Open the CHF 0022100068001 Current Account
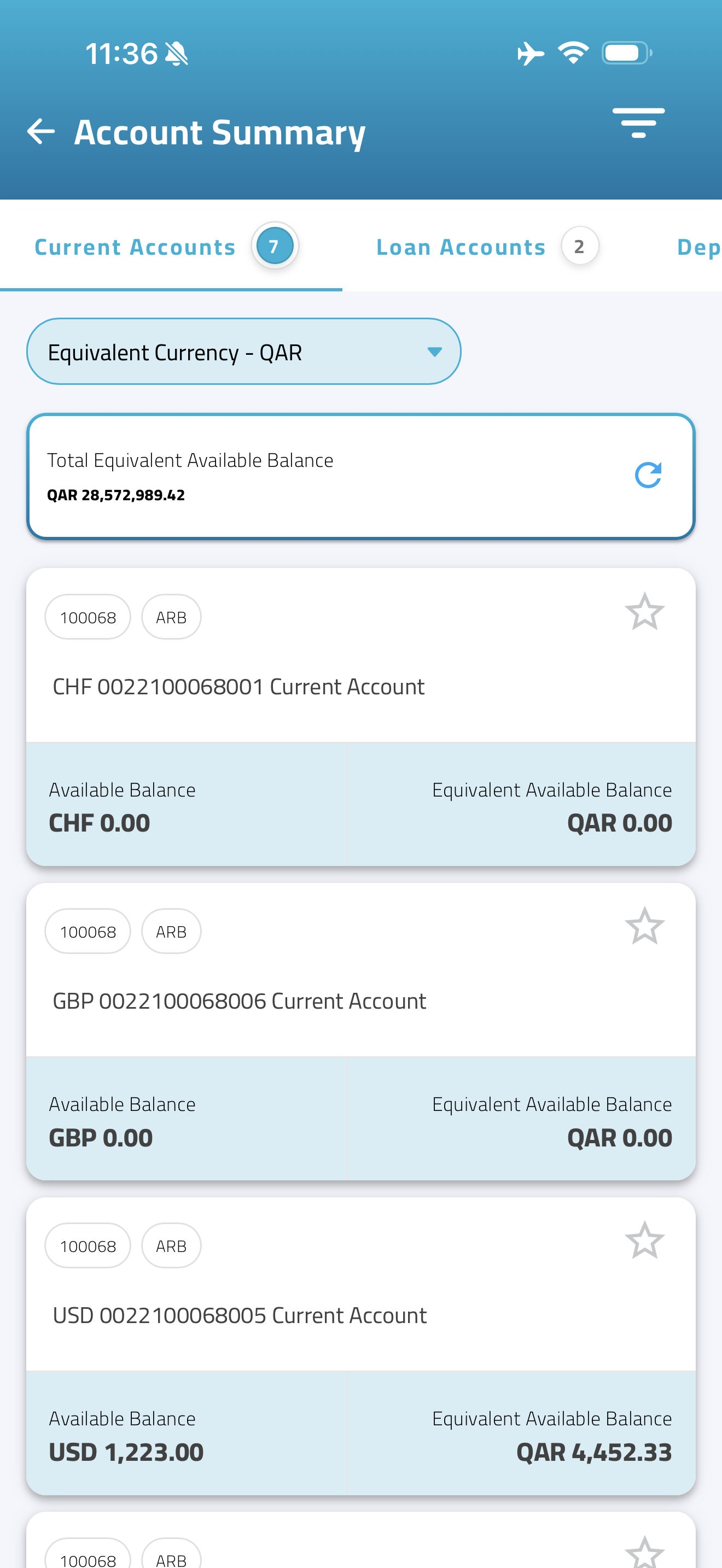The height and width of the screenshot is (1568, 722). 238,687
